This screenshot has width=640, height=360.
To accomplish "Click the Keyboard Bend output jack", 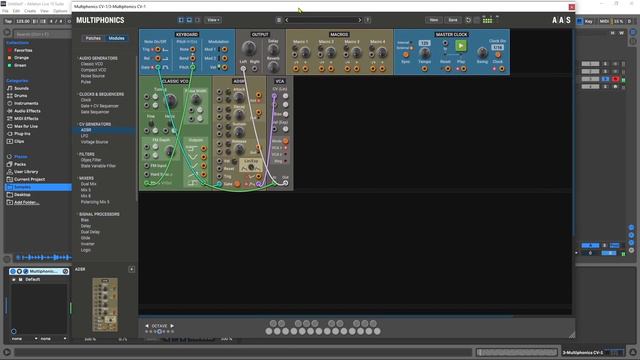I will coord(192,58).
